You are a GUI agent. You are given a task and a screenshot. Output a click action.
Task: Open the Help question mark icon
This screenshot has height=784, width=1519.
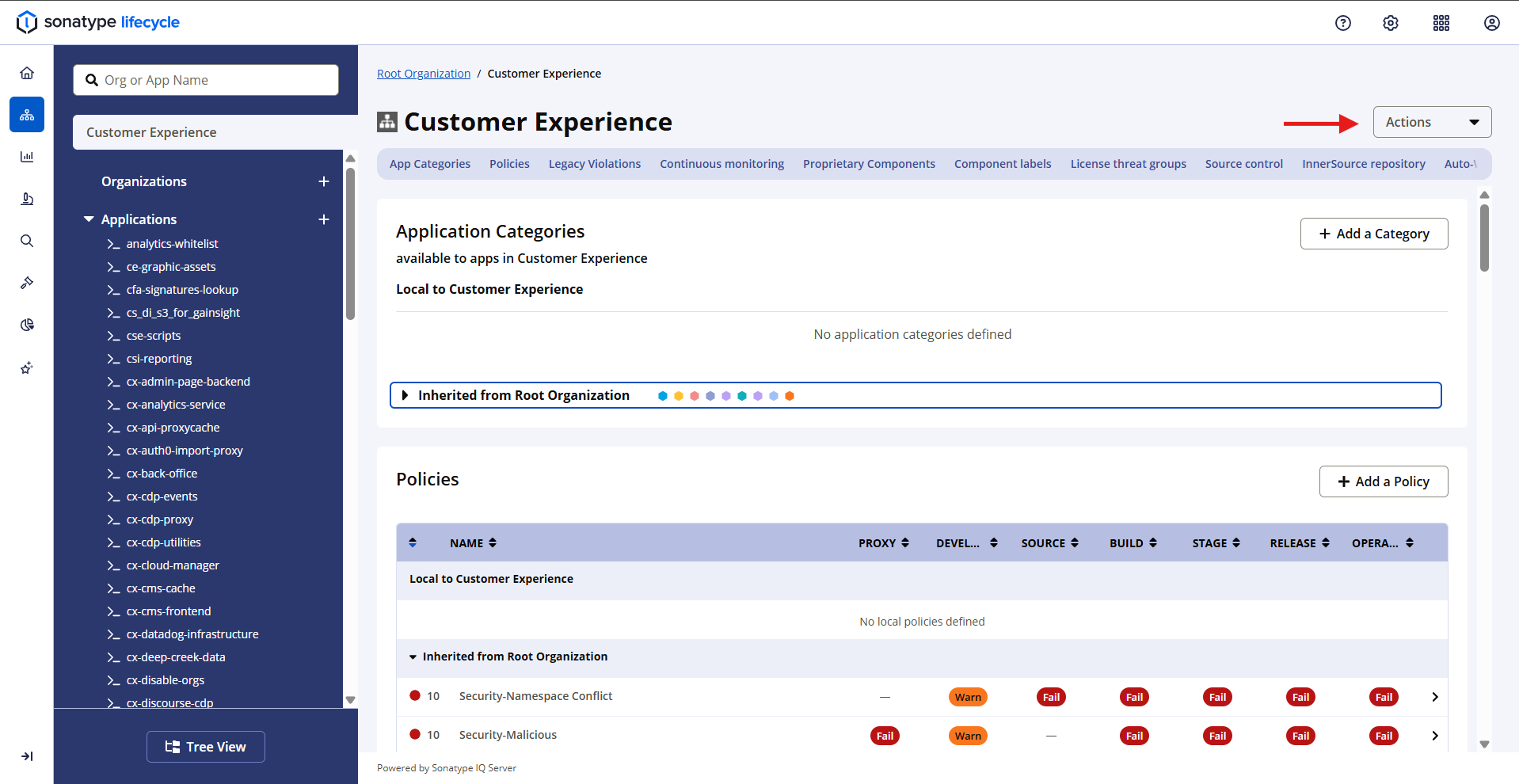(x=1343, y=23)
